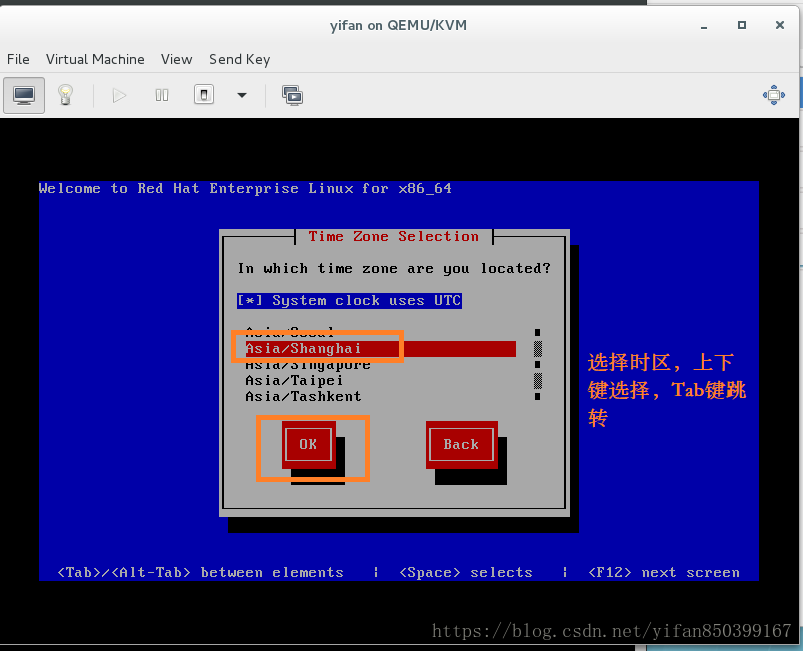Power on the virtual machine

(x=119, y=95)
